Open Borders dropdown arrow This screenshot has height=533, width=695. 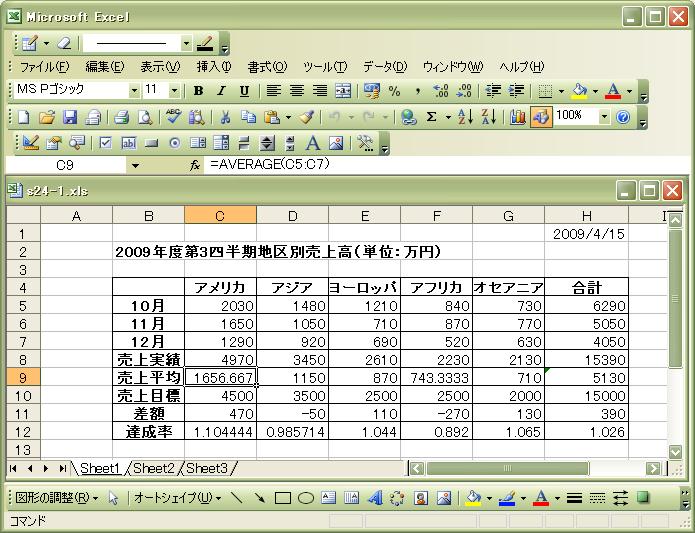[562, 91]
